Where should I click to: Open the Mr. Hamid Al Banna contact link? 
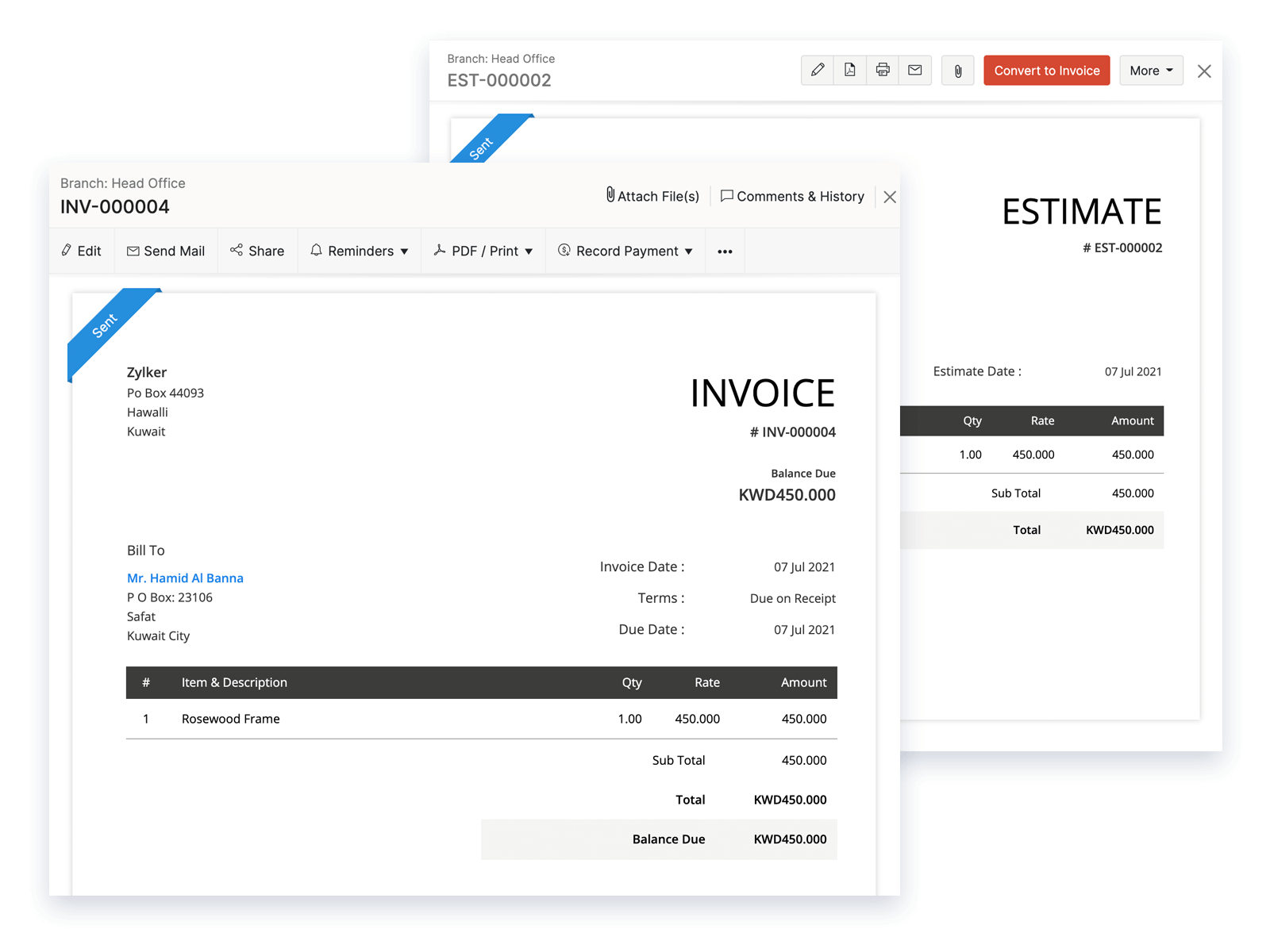(184, 578)
